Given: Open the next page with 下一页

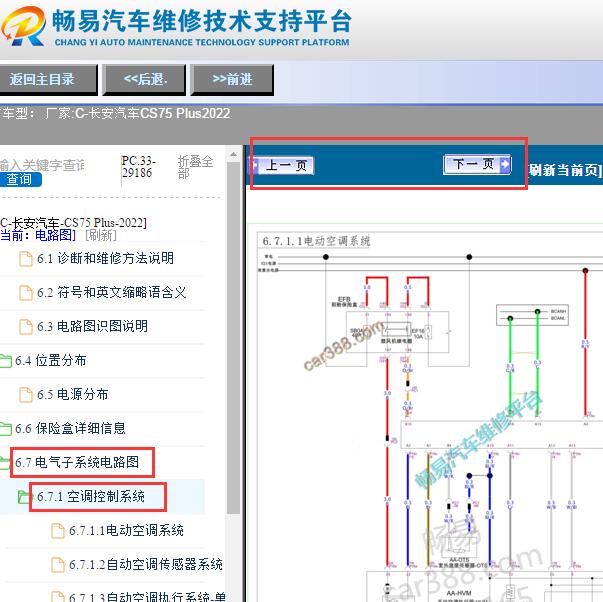Looking at the screenshot, I should (477, 164).
